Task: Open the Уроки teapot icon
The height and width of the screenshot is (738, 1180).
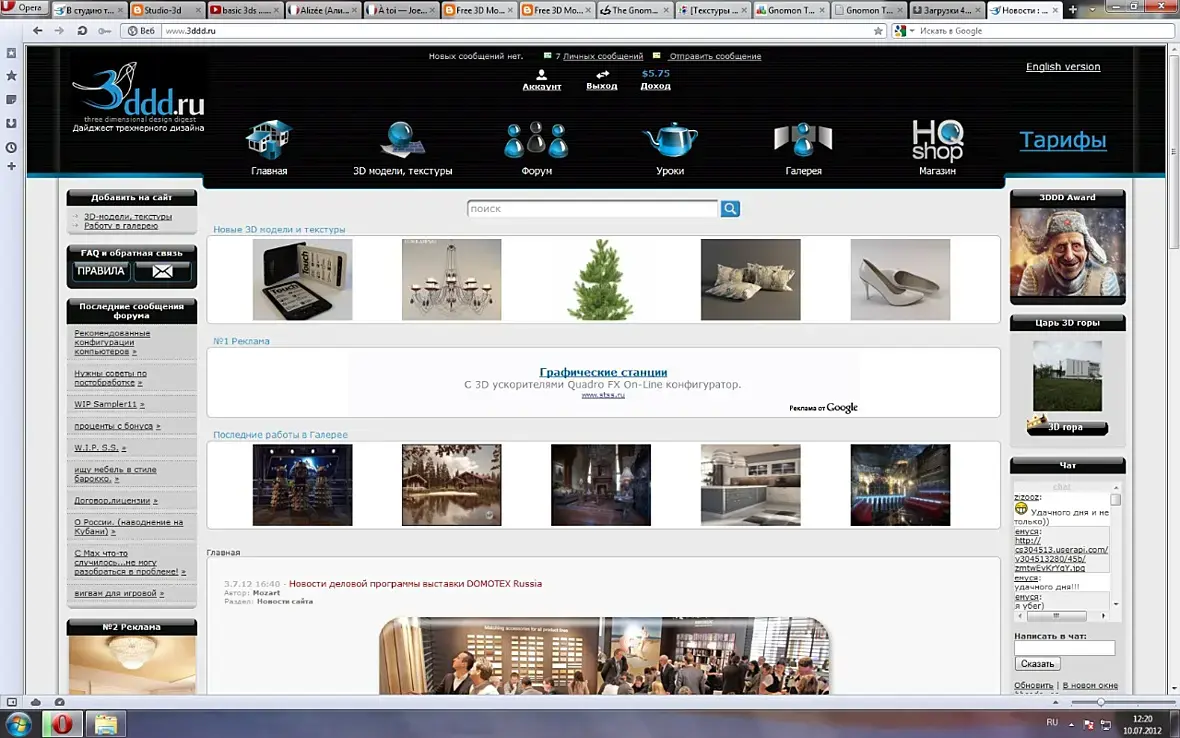Action: click(670, 140)
